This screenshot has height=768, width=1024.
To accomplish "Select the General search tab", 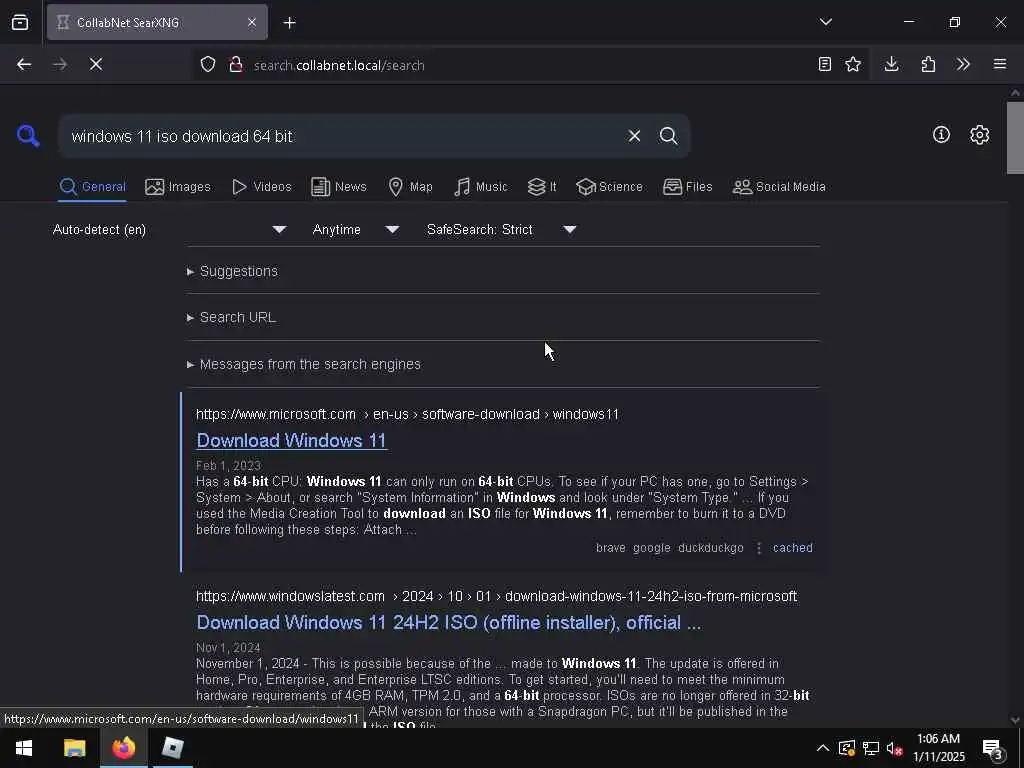I will click(92, 187).
